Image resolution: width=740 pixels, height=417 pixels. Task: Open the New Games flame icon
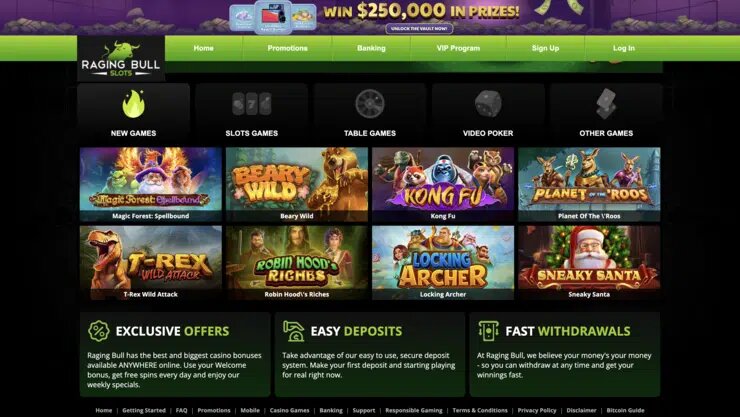[x=134, y=104]
